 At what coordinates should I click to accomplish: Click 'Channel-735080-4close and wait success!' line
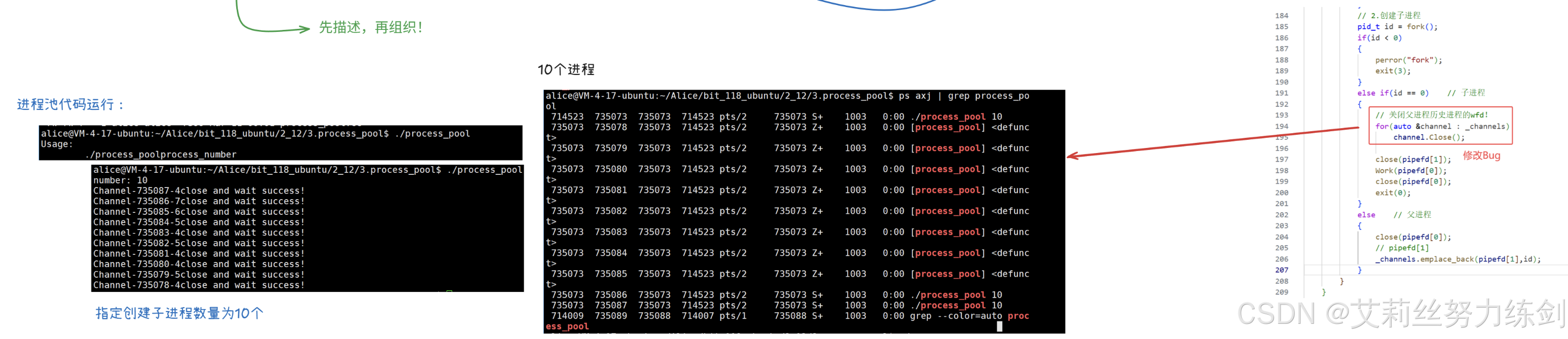pyautogui.click(x=199, y=264)
